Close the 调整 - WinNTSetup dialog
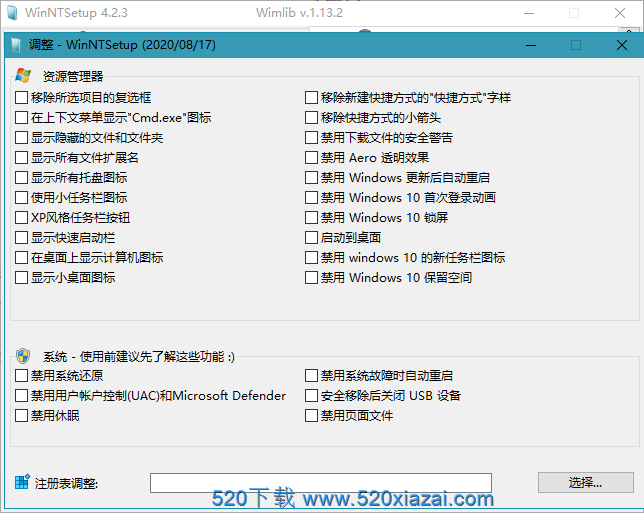 pyautogui.click(x=622, y=45)
